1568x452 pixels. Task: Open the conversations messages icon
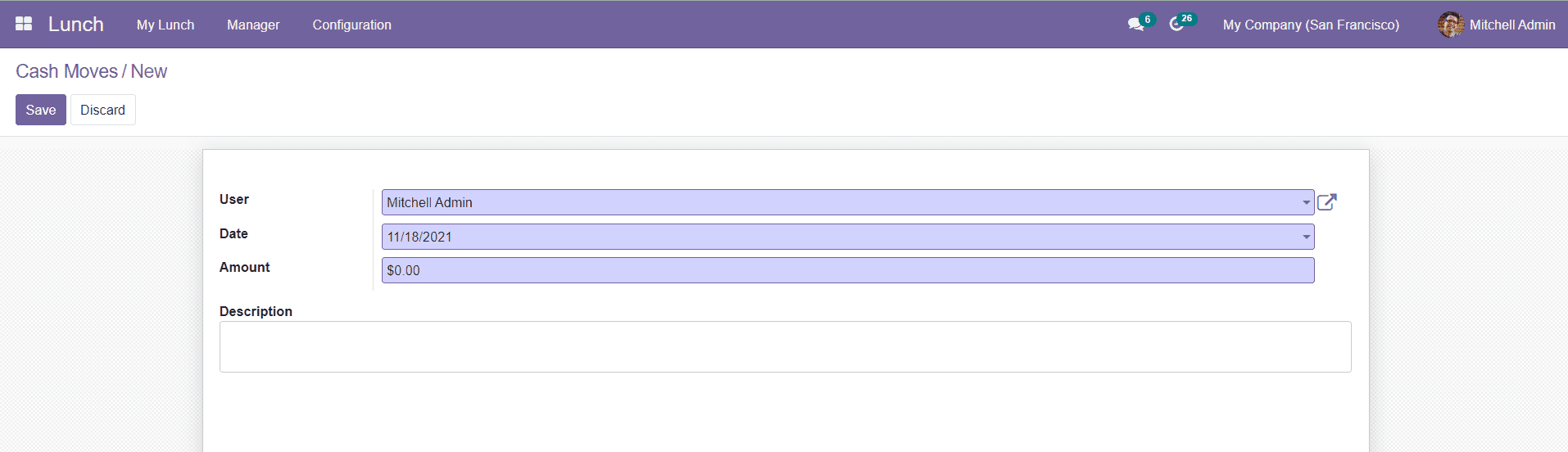click(1135, 25)
